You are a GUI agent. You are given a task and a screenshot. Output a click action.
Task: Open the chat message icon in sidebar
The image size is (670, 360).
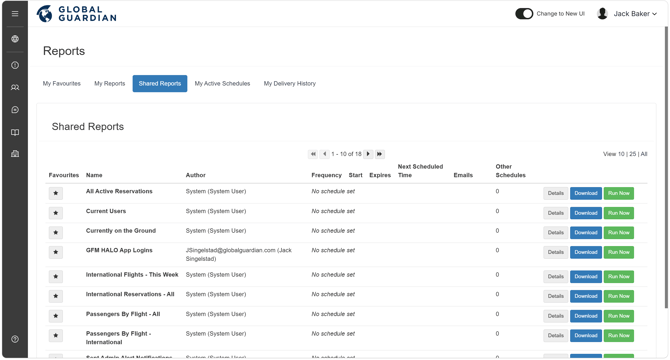[x=15, y=110]
